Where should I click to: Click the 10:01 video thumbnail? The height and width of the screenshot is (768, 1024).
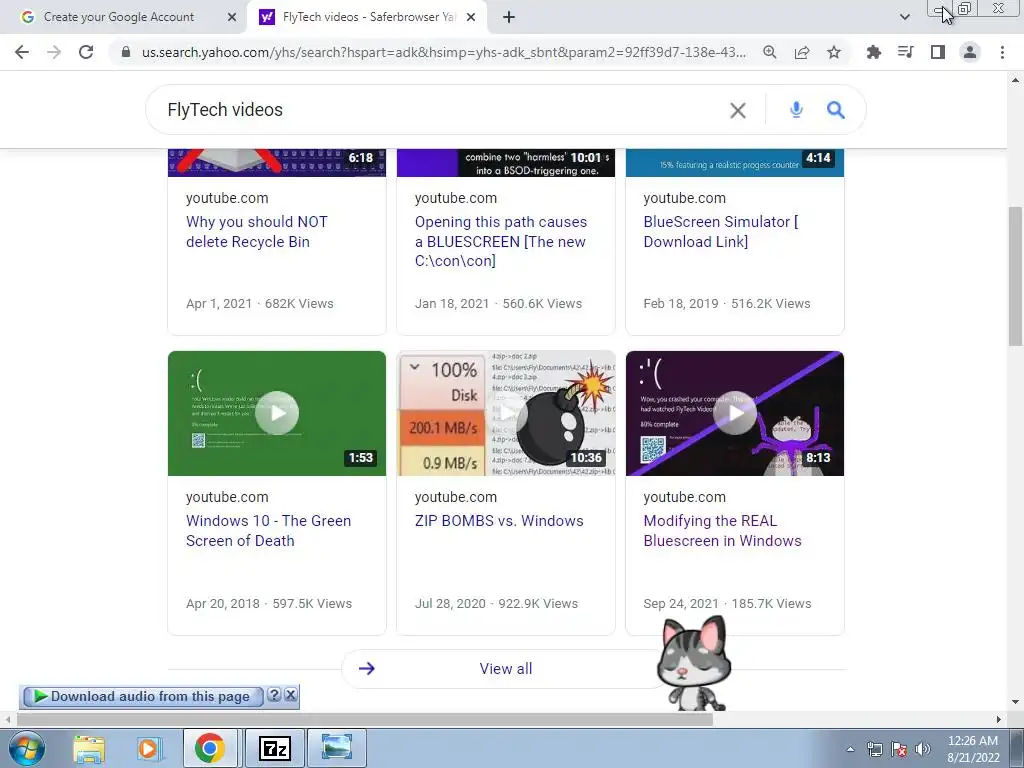506,163
